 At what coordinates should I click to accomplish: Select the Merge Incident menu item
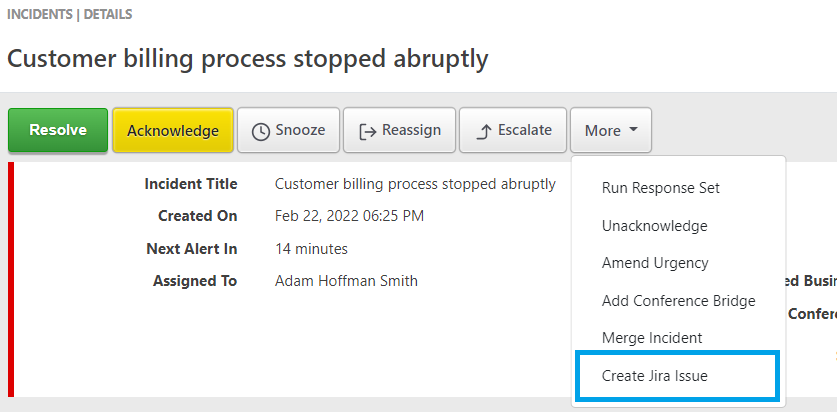652,338
